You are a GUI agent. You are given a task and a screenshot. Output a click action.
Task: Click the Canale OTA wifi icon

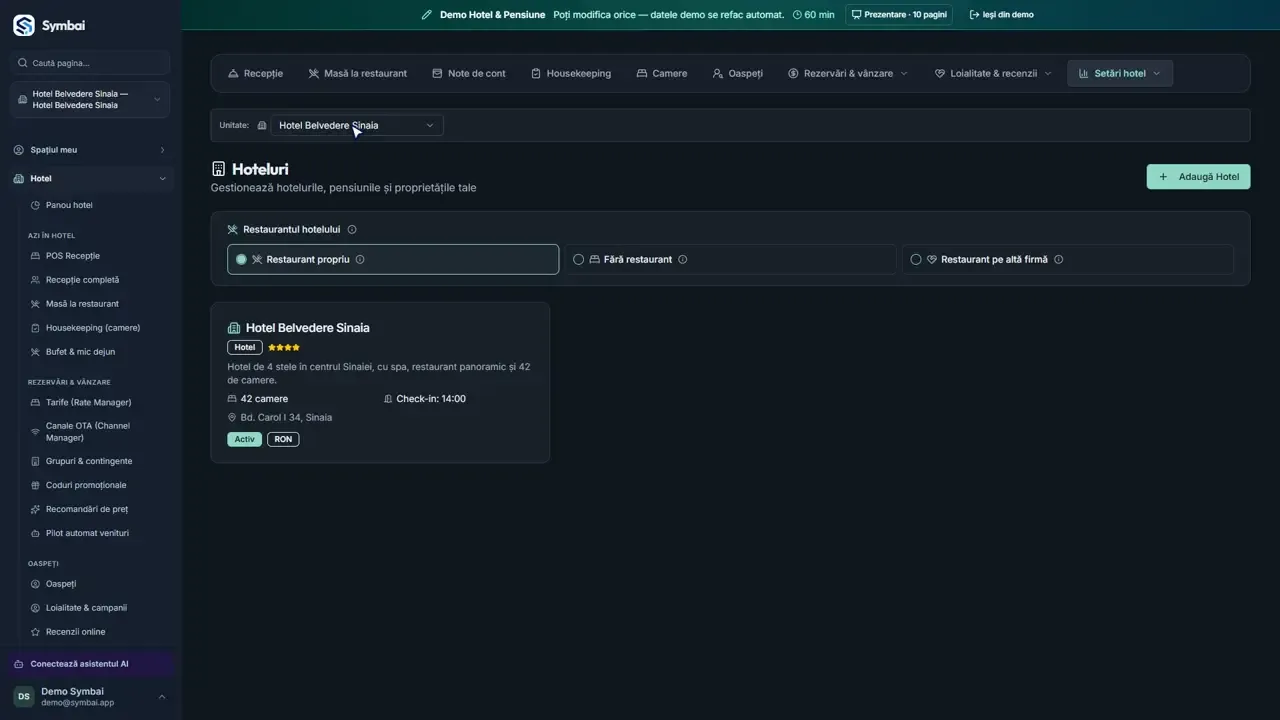[x=36, y=432]
